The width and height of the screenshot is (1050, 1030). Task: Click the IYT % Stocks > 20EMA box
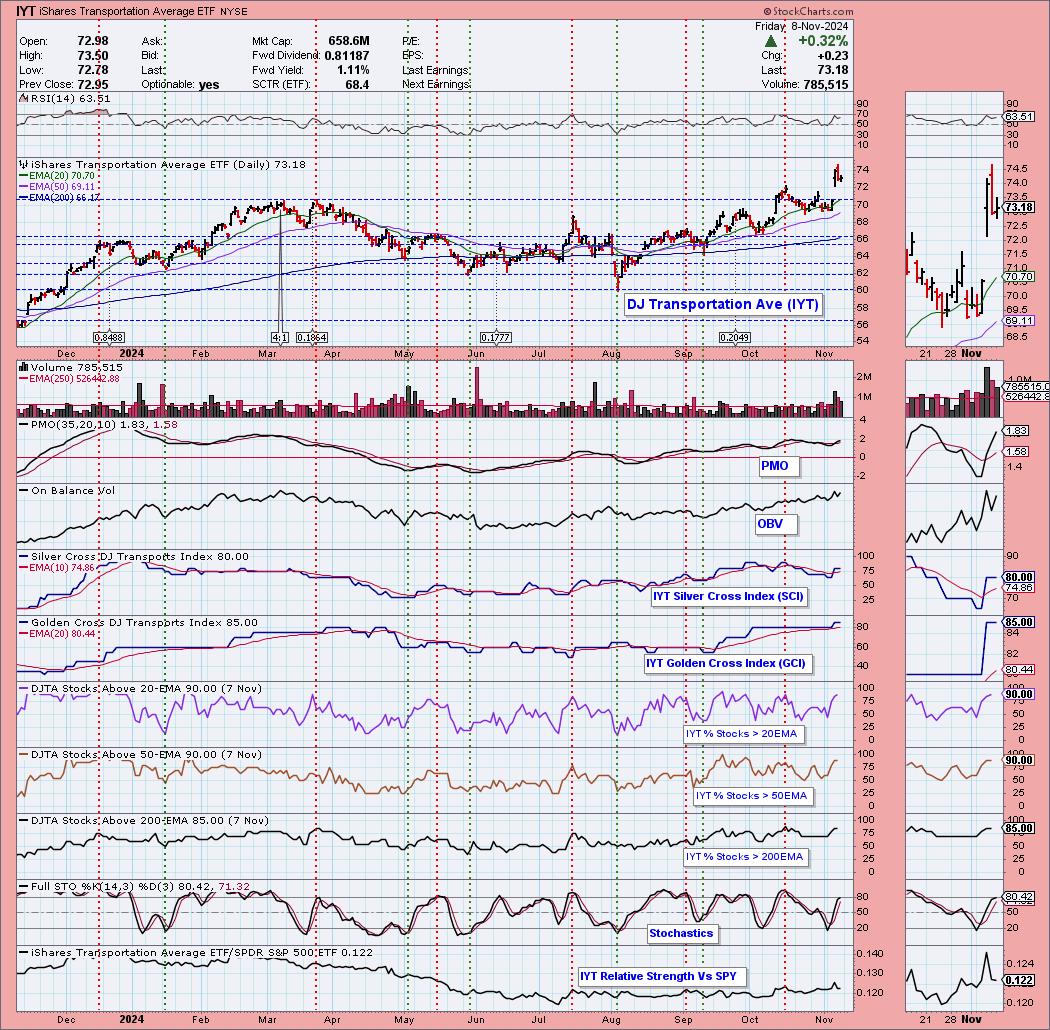click(x=741, y=734)
